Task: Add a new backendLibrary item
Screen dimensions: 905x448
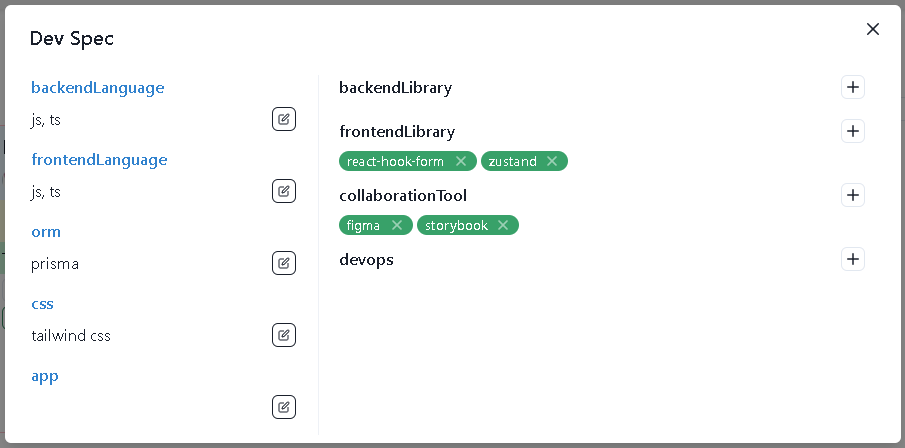Action: point(852,87)
